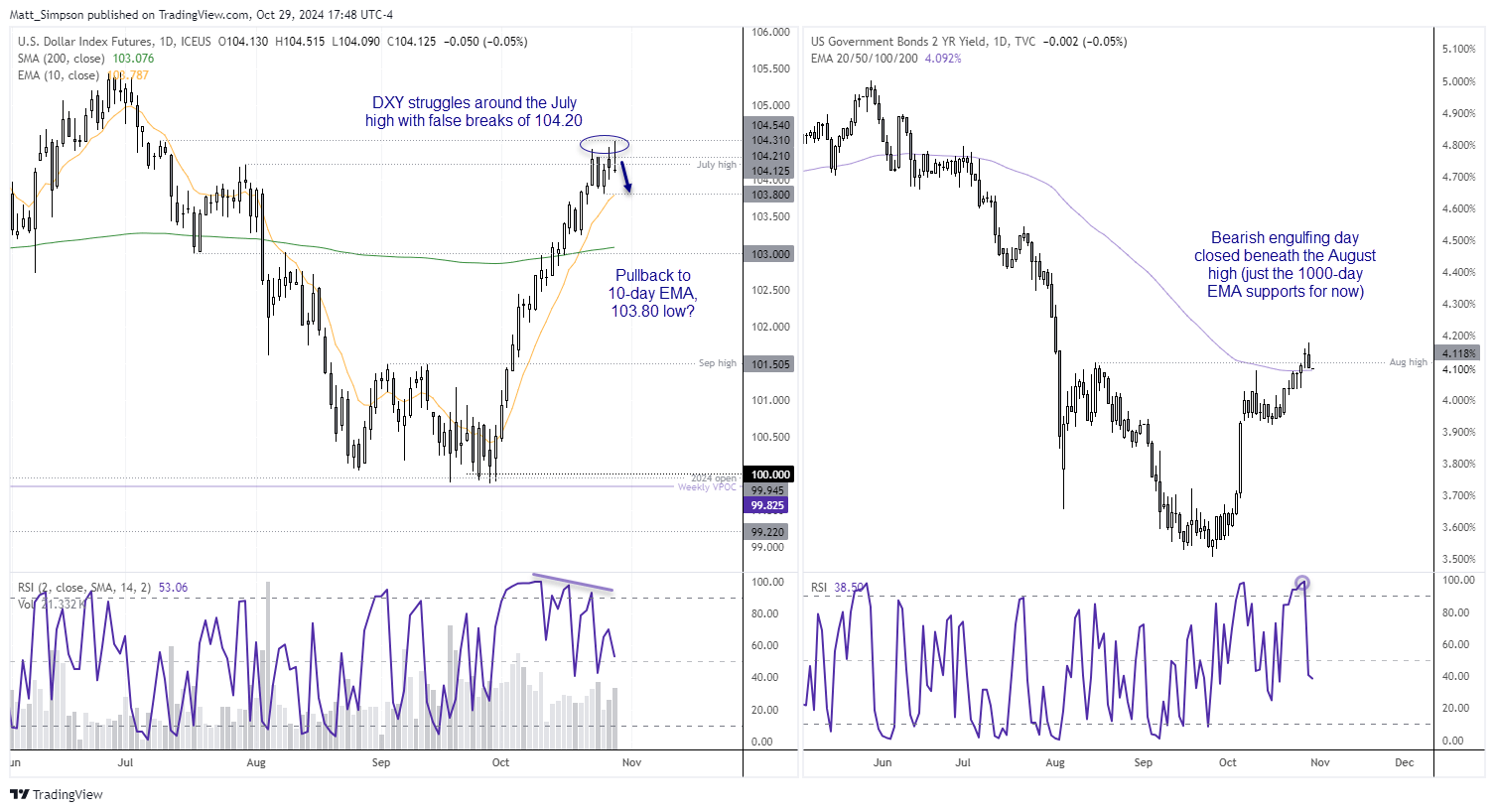Viewport: 1495px width, 812px height.
Task: Click the Vol 21.332K volume legend
Action: coord(53,604)
